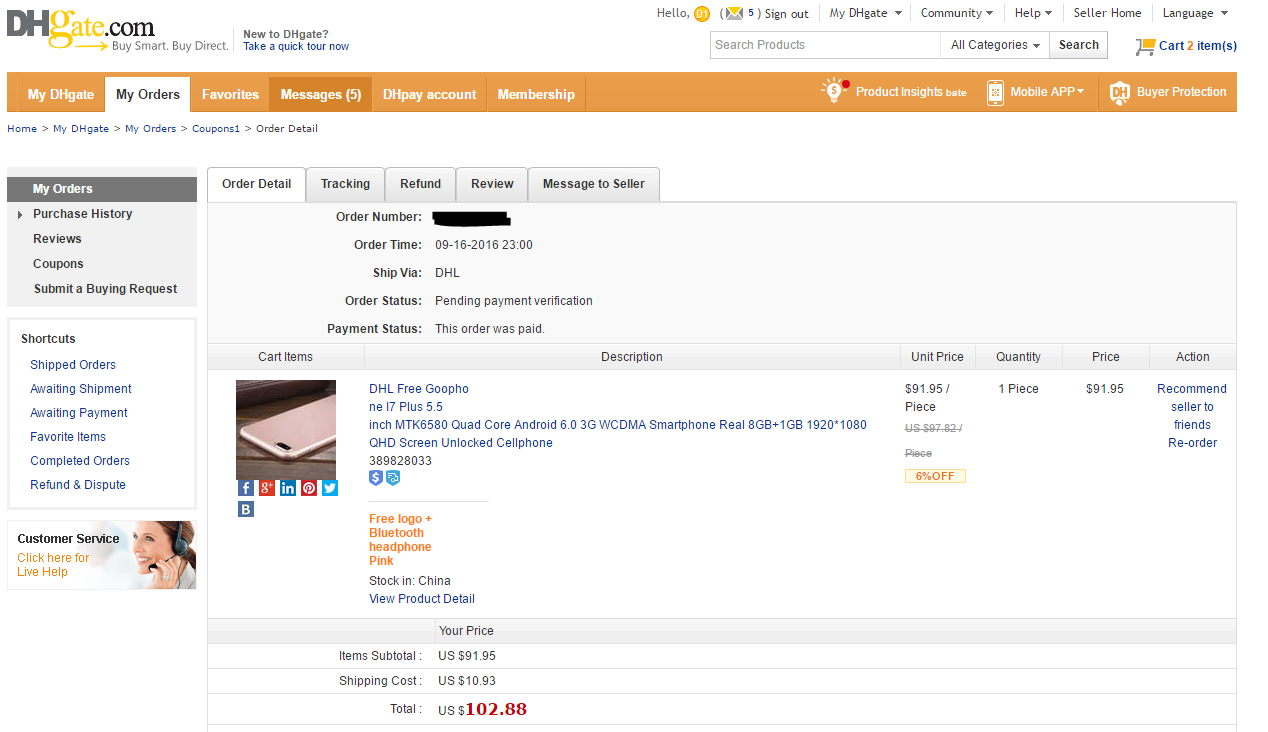Select the My Orders navigation tab
The height and width of the screenshot is (732, 1268).
[x=148, y=94]
